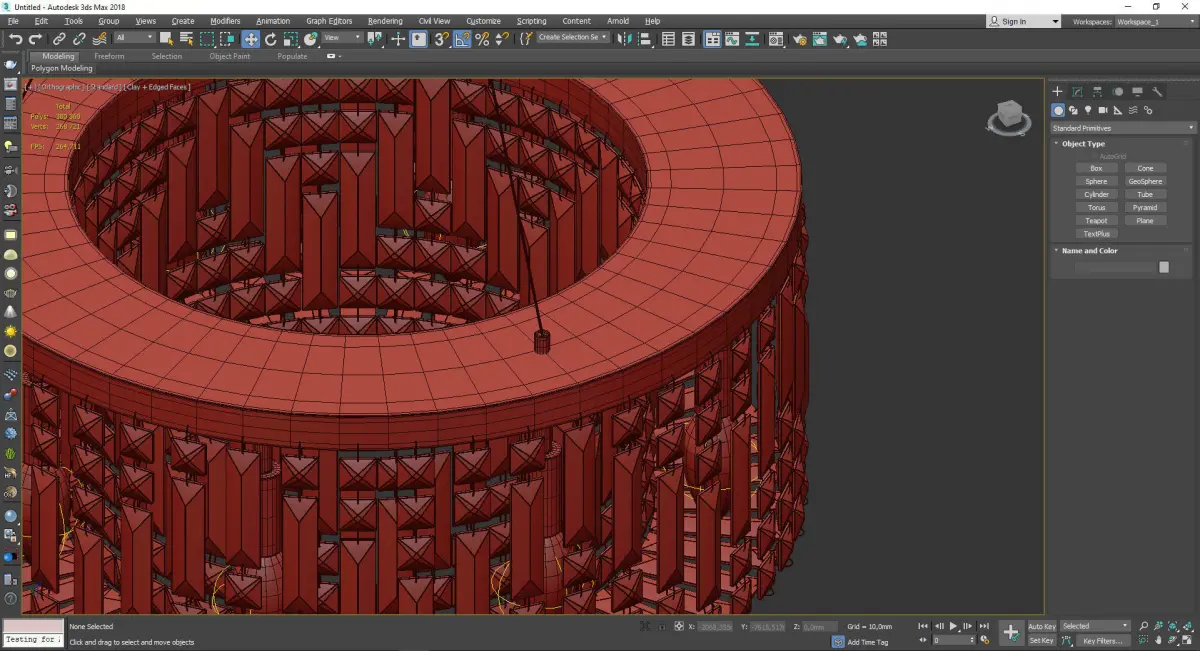The image size is (1200, 651).
Task: Toggle the selection lock icon
Action: (x=660, y=627)
